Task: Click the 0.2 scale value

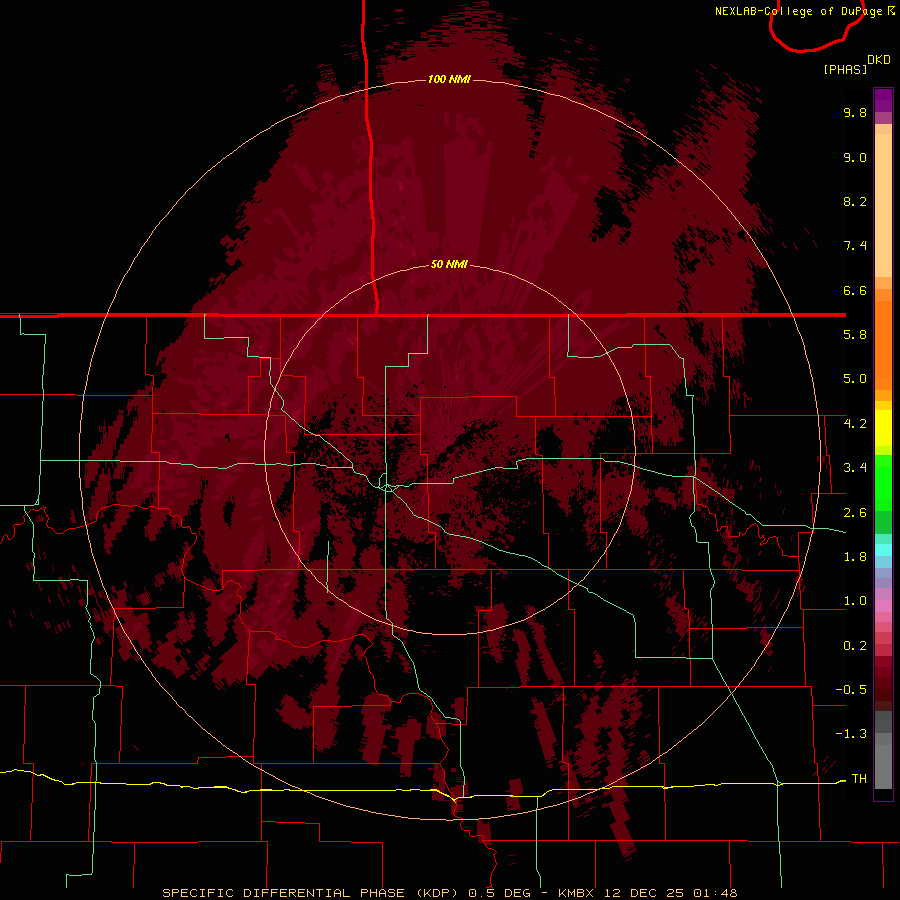Action: (855, 646)
